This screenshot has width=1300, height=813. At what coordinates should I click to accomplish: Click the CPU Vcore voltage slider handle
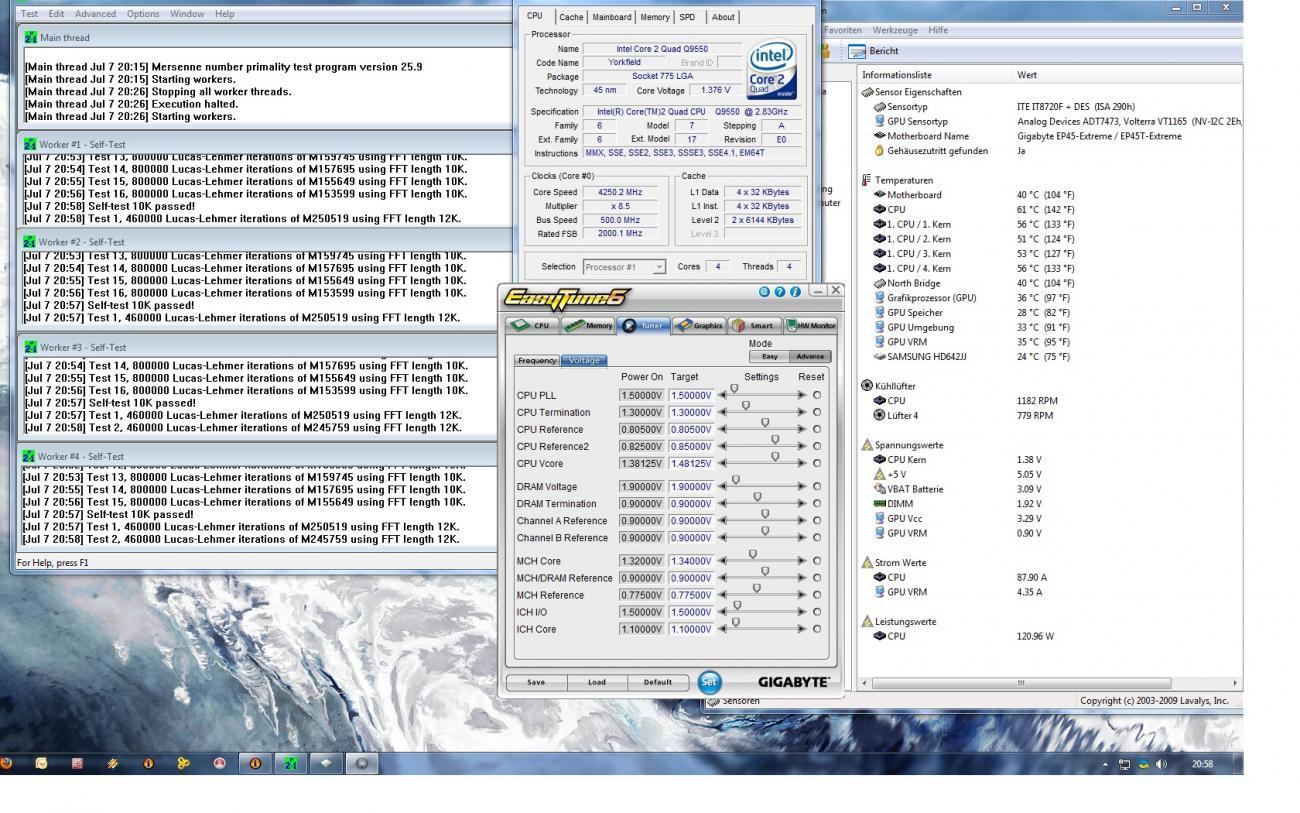[x=775, y=456]
